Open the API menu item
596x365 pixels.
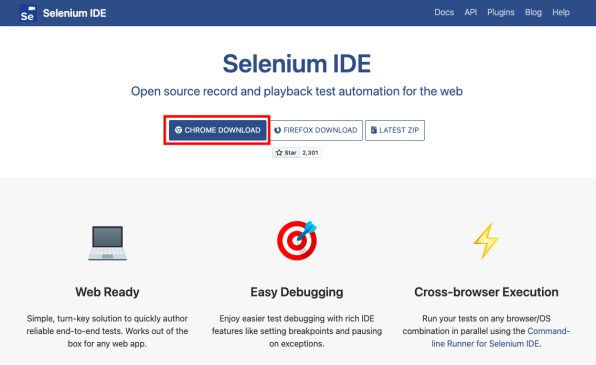[471, 13]
